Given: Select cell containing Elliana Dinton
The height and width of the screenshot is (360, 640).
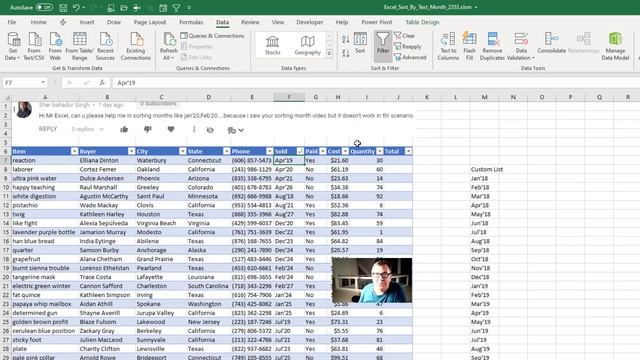Looking at the screenshot, I should (107, 160).
